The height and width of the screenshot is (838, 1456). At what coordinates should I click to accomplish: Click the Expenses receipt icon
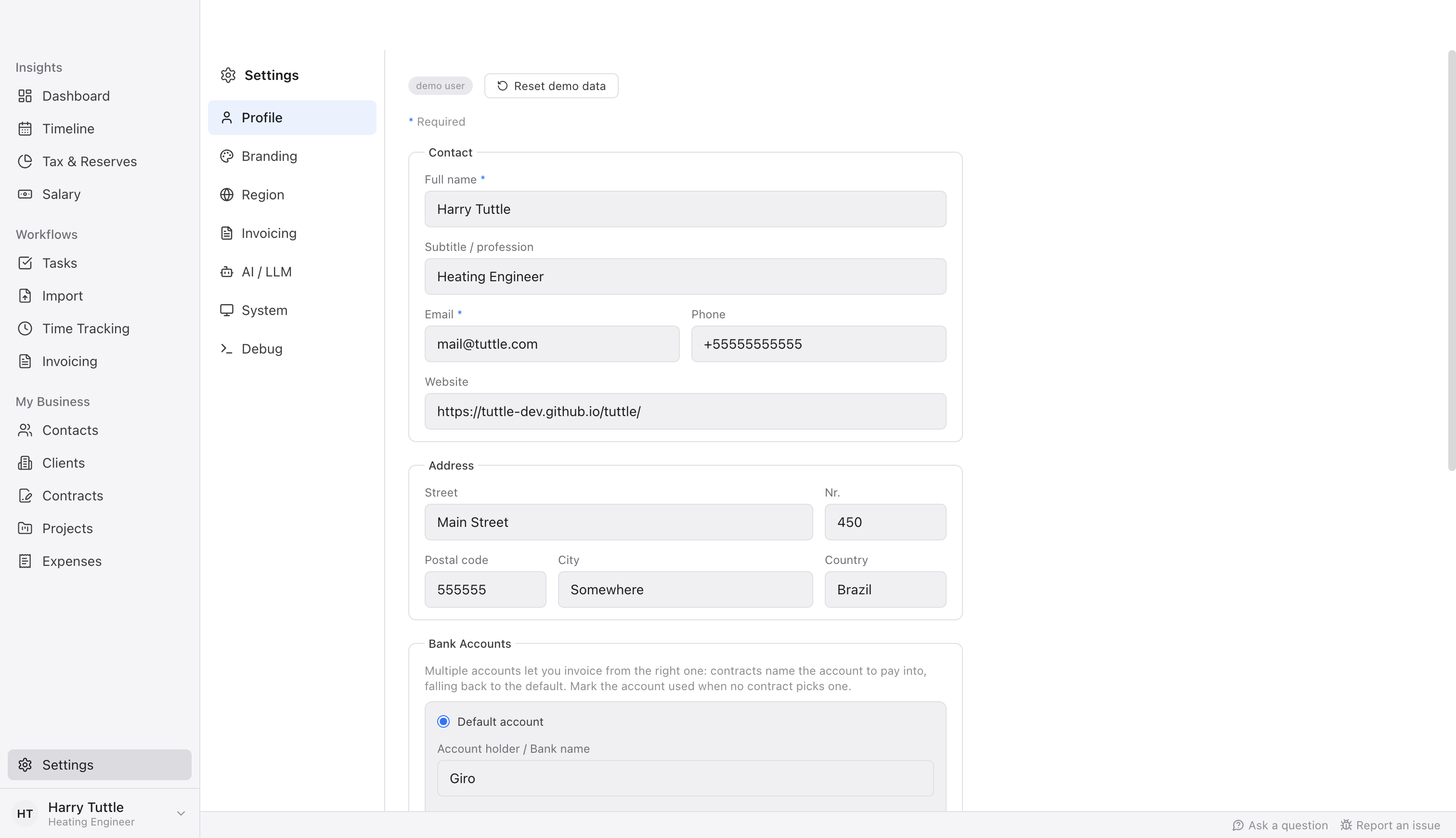pos(25,561)
